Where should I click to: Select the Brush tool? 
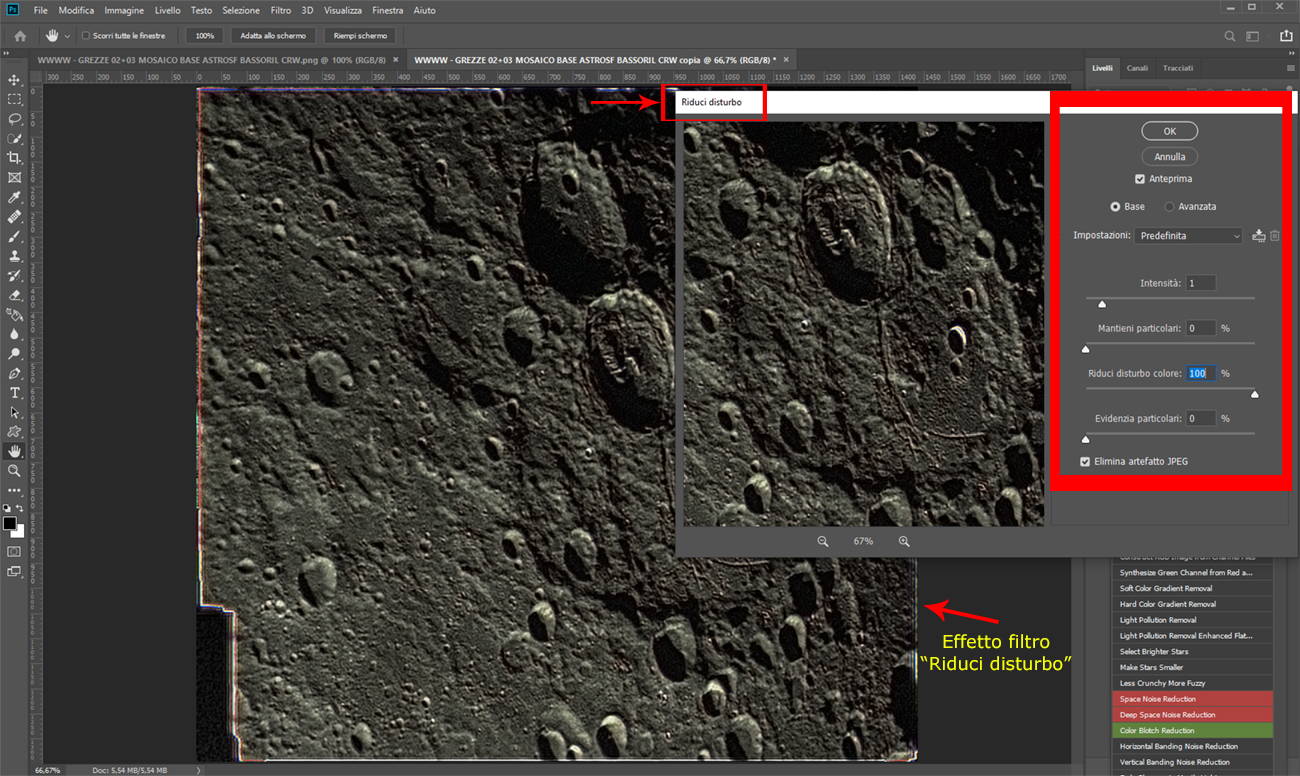[x=14, y=236]
